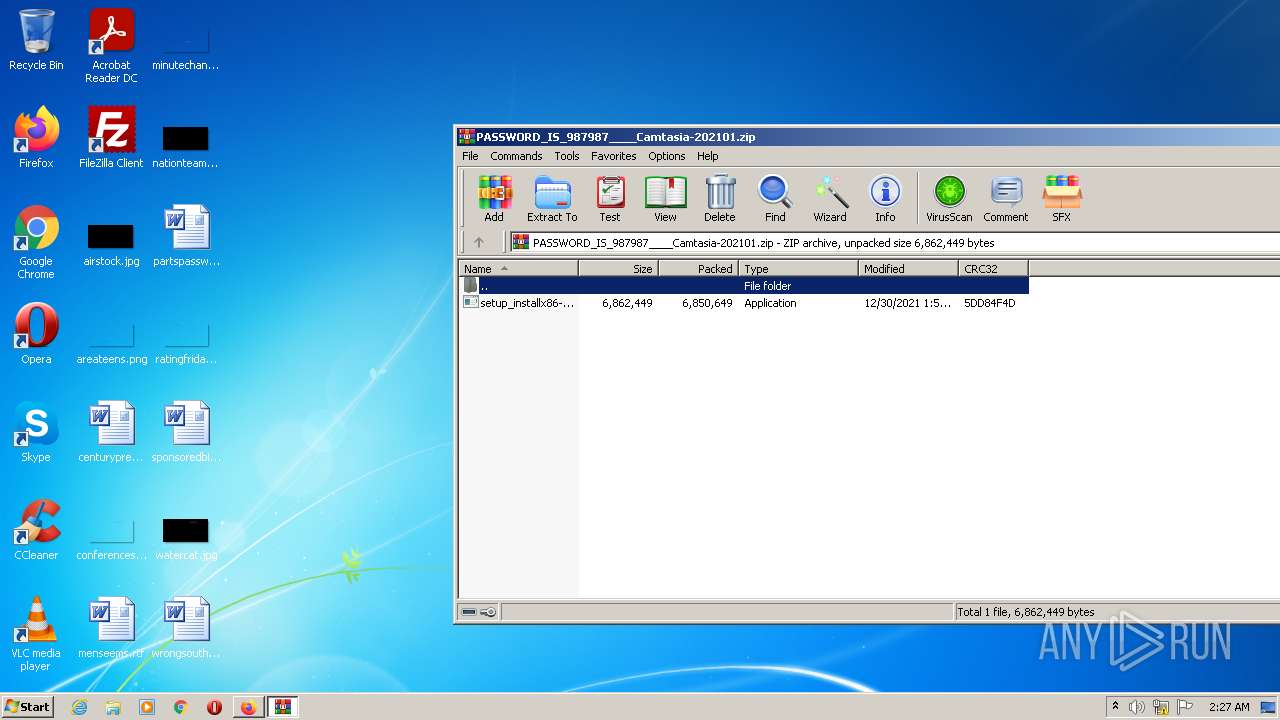The width and height of the screenshot is (1280, 720).
Task: Click the Action Center flag tray icon
Action: pyautogui.click(x=1184, y=707)
